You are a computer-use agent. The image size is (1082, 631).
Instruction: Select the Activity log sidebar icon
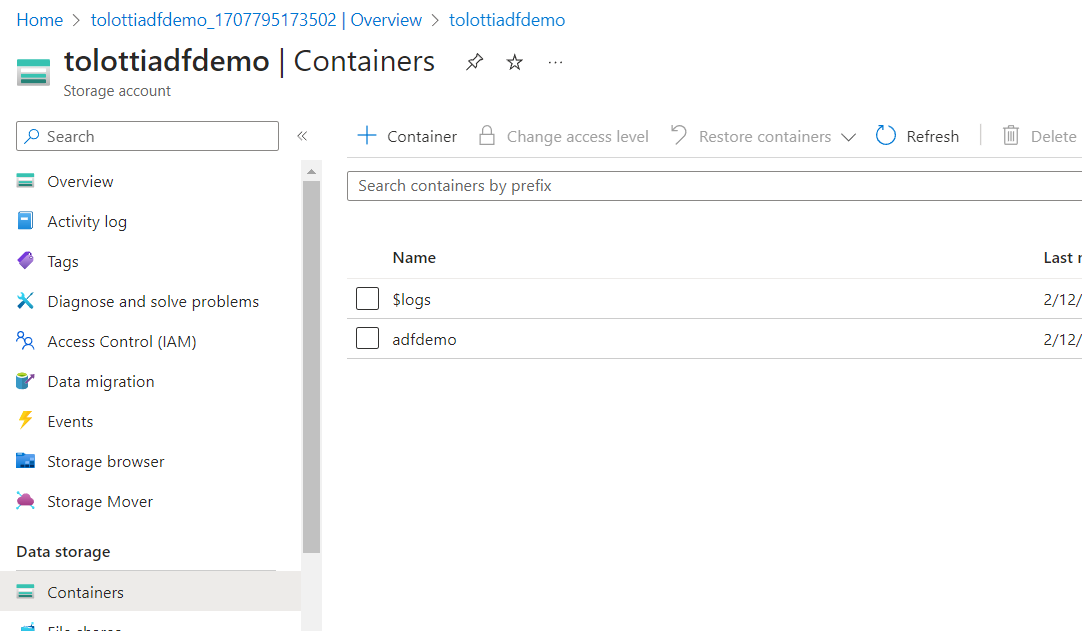tap(27, 221)
